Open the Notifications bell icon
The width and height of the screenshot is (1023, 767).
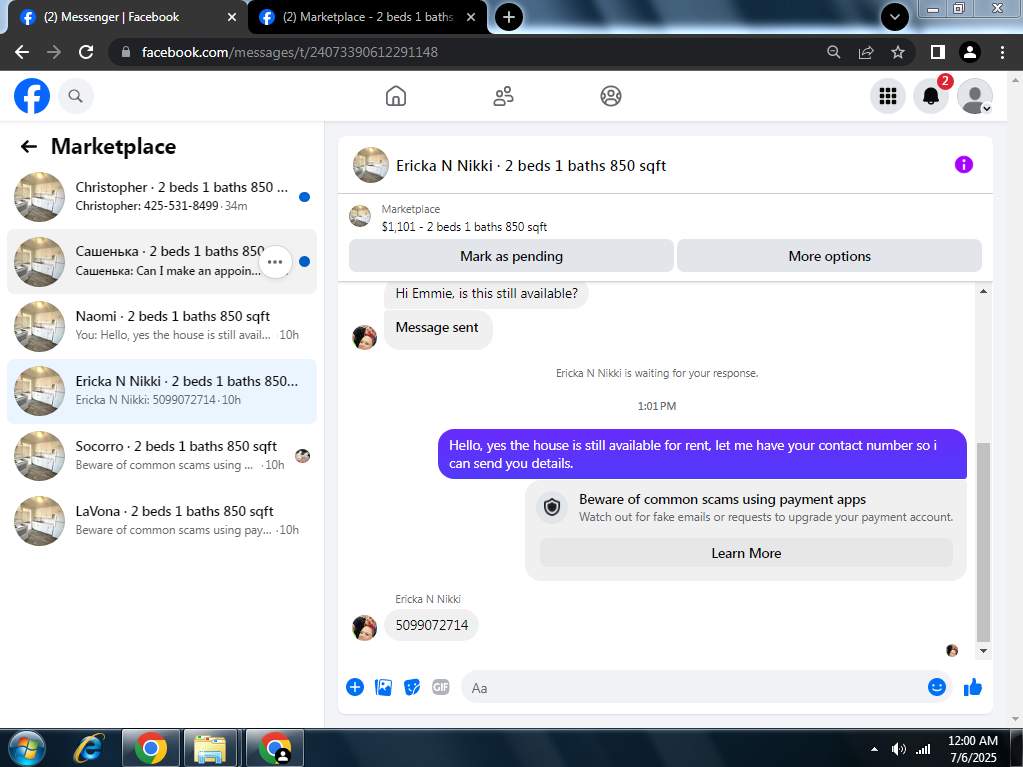click(x=930, y=96)
